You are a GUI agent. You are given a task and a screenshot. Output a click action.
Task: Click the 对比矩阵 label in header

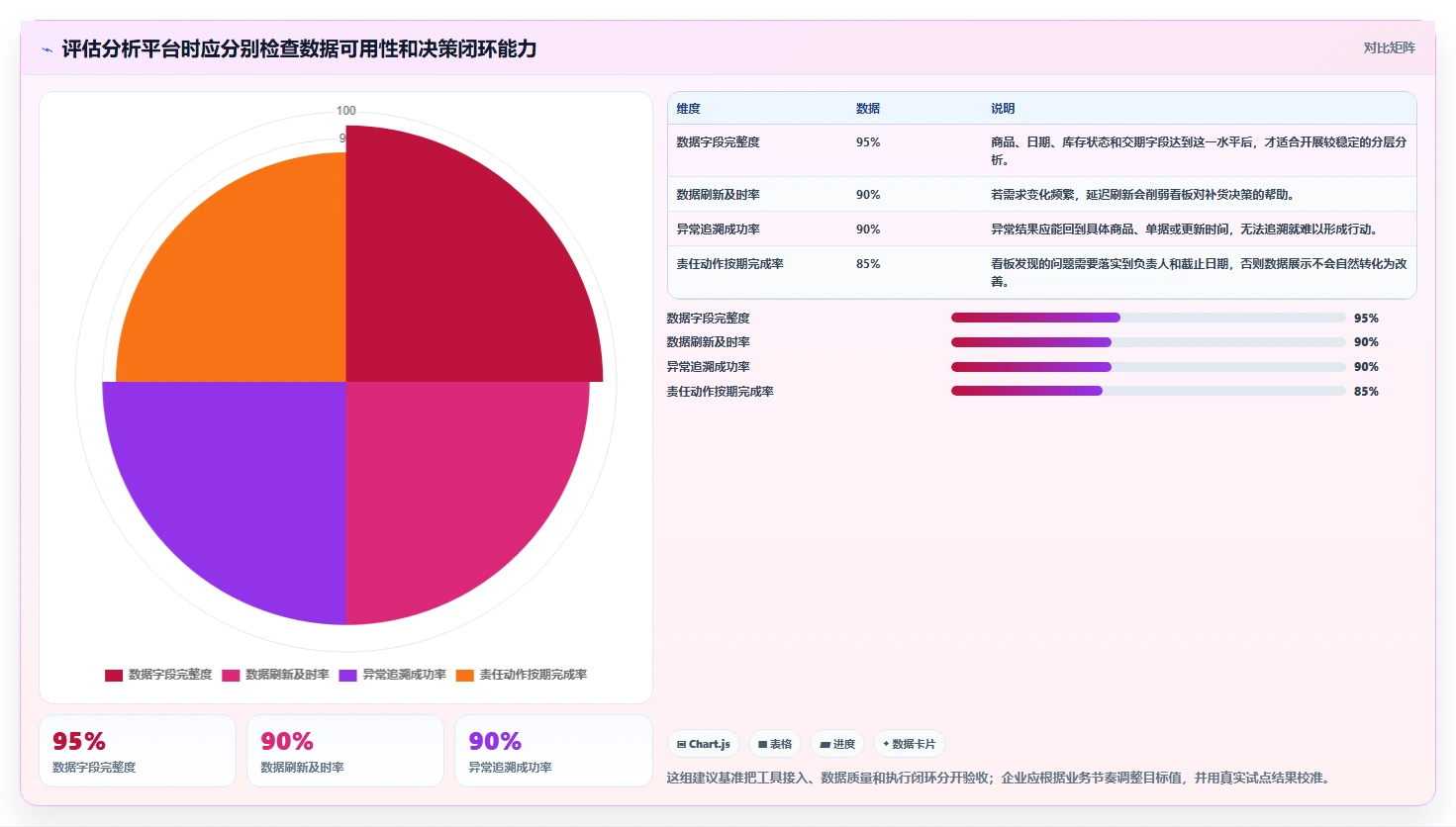(1389, 47)
